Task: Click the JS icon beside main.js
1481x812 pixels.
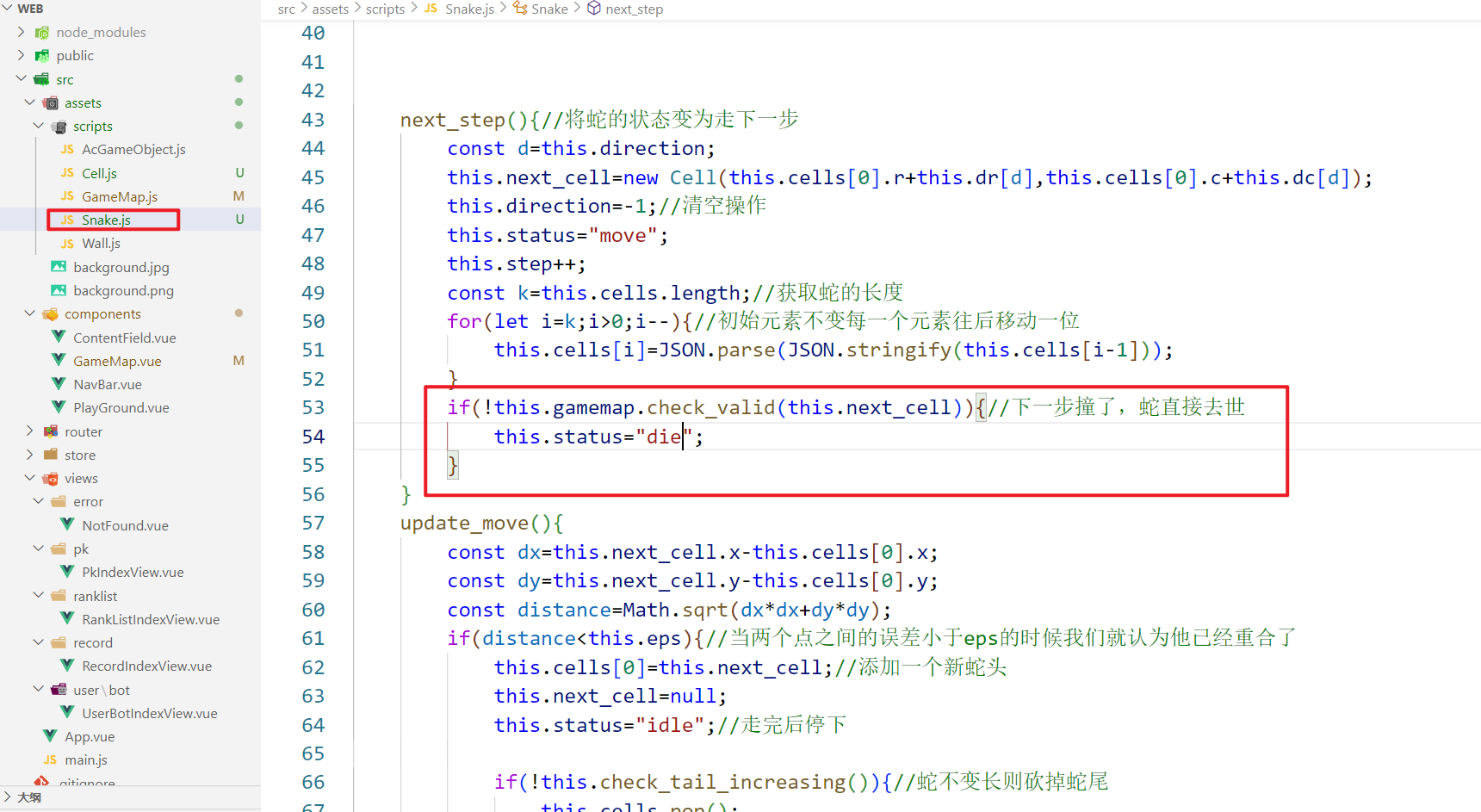Action: [50, 759]
